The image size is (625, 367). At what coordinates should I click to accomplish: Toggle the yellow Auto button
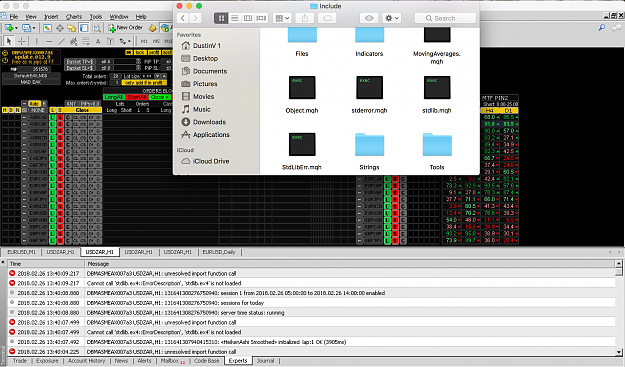point(35,104)
